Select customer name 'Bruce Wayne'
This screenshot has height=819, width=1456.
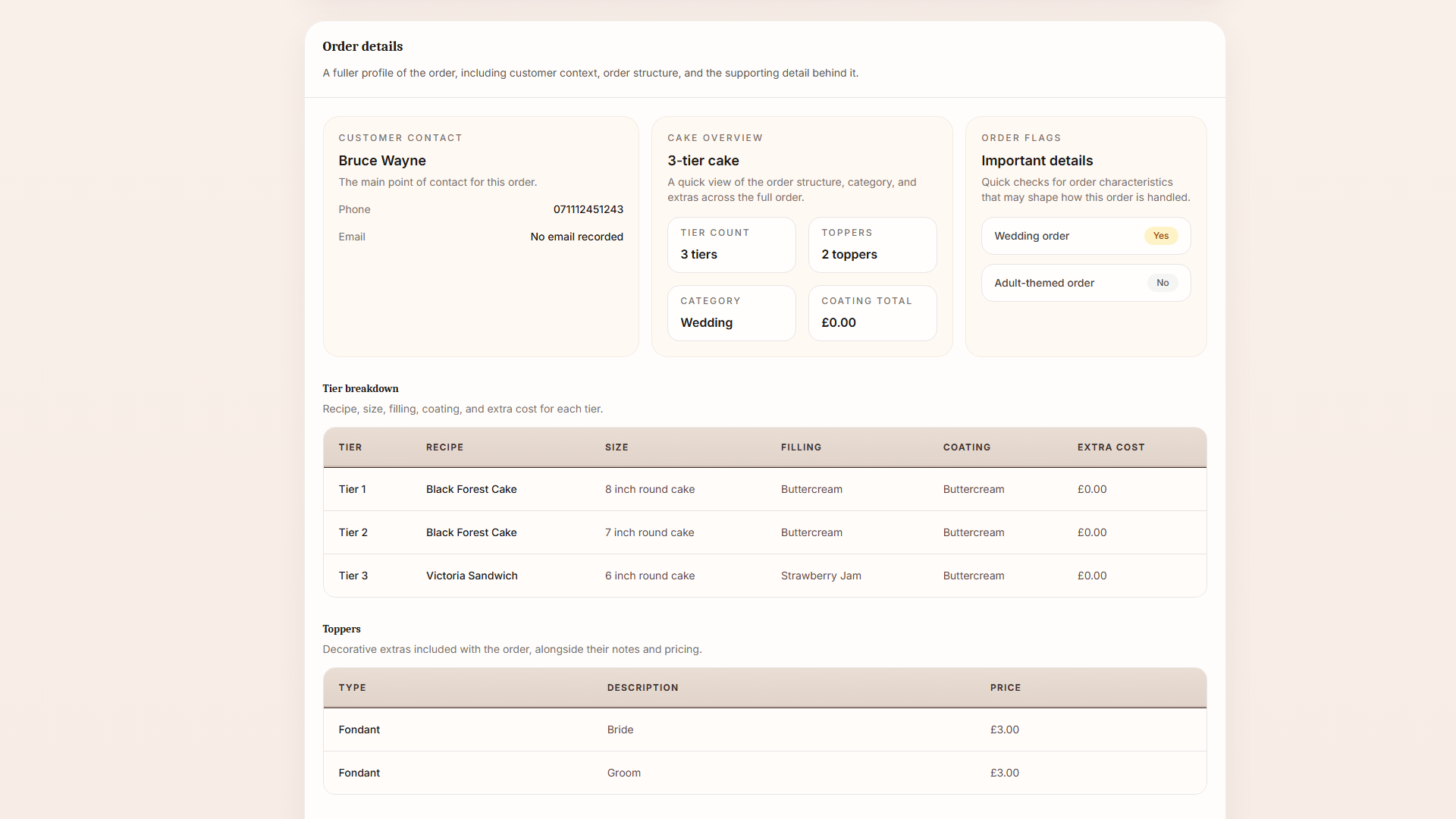pos(382,161)
